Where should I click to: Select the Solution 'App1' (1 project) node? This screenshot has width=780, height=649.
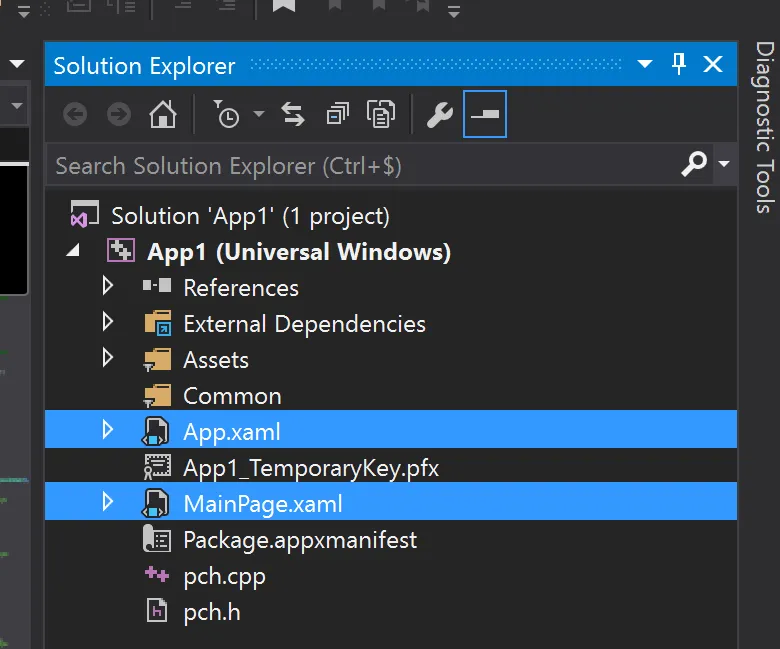[x=250, y=216]
